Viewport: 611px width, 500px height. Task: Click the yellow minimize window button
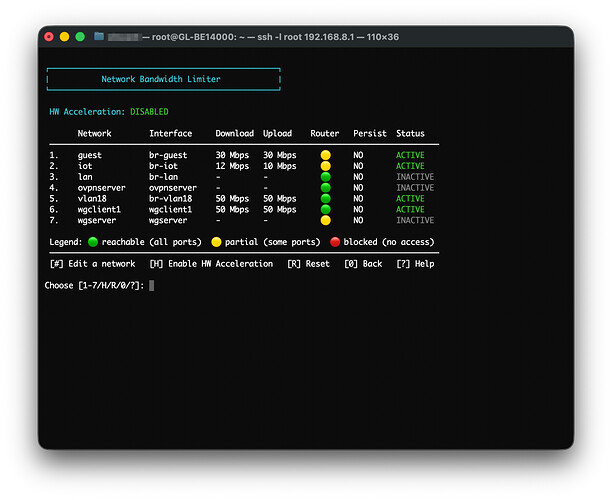64,37
